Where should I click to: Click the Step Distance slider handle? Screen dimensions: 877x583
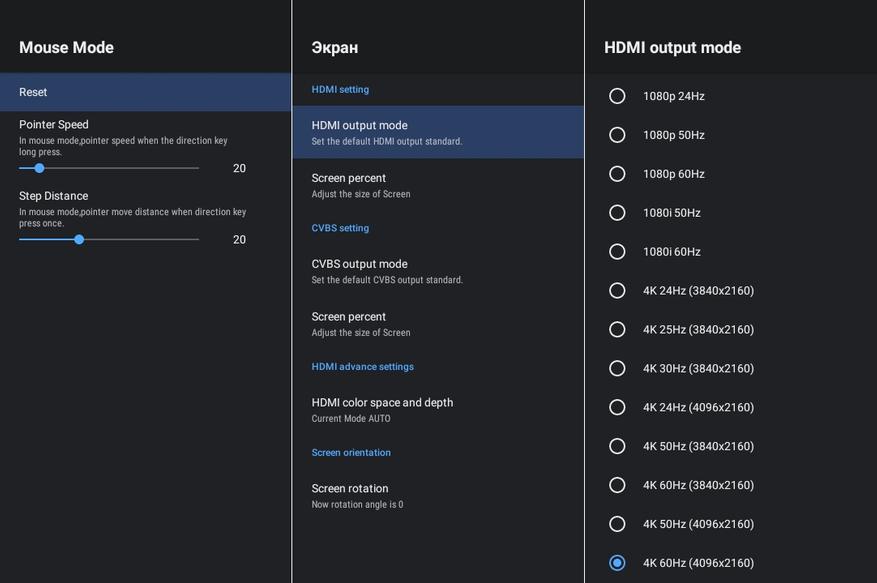[79, 240]
